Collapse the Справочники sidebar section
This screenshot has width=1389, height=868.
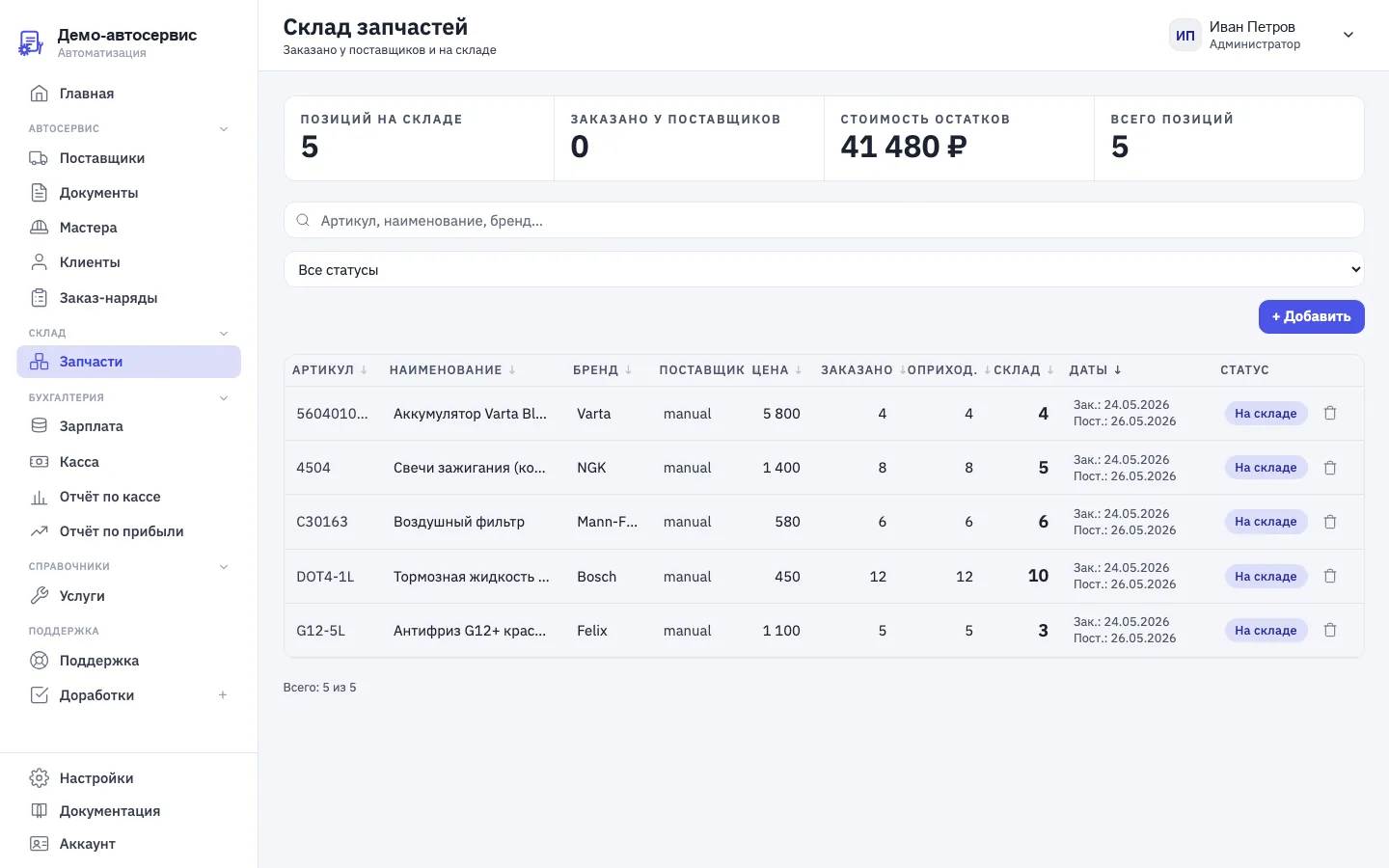pos(224,567)
